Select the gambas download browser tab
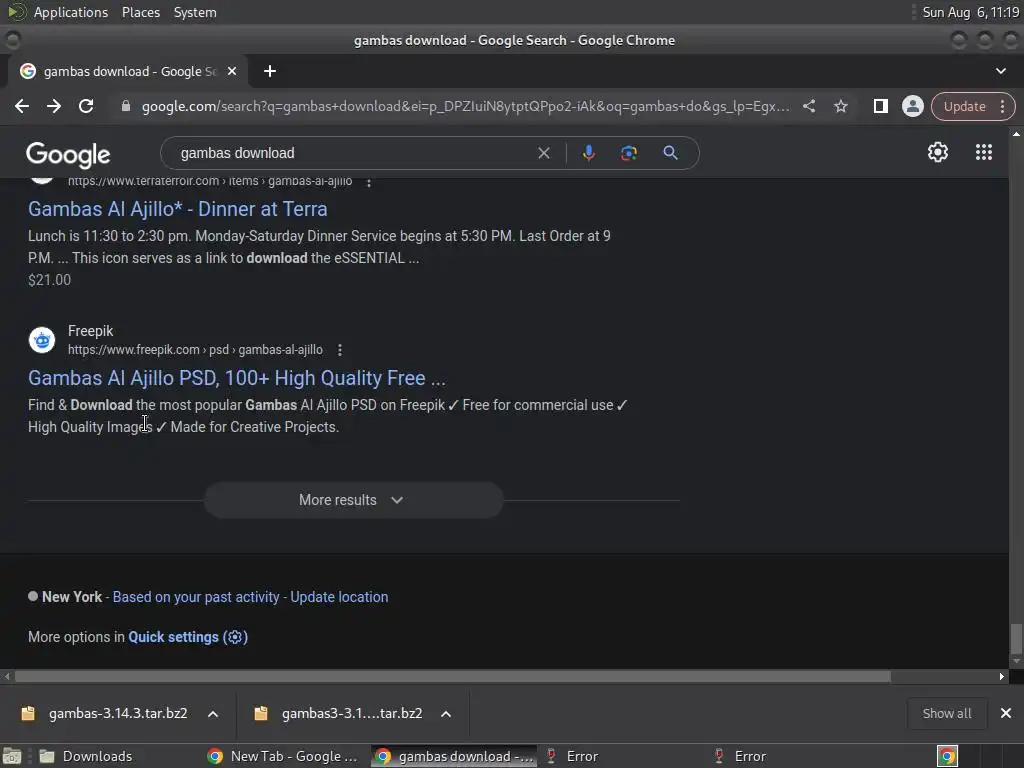 (x=128, y=71)
